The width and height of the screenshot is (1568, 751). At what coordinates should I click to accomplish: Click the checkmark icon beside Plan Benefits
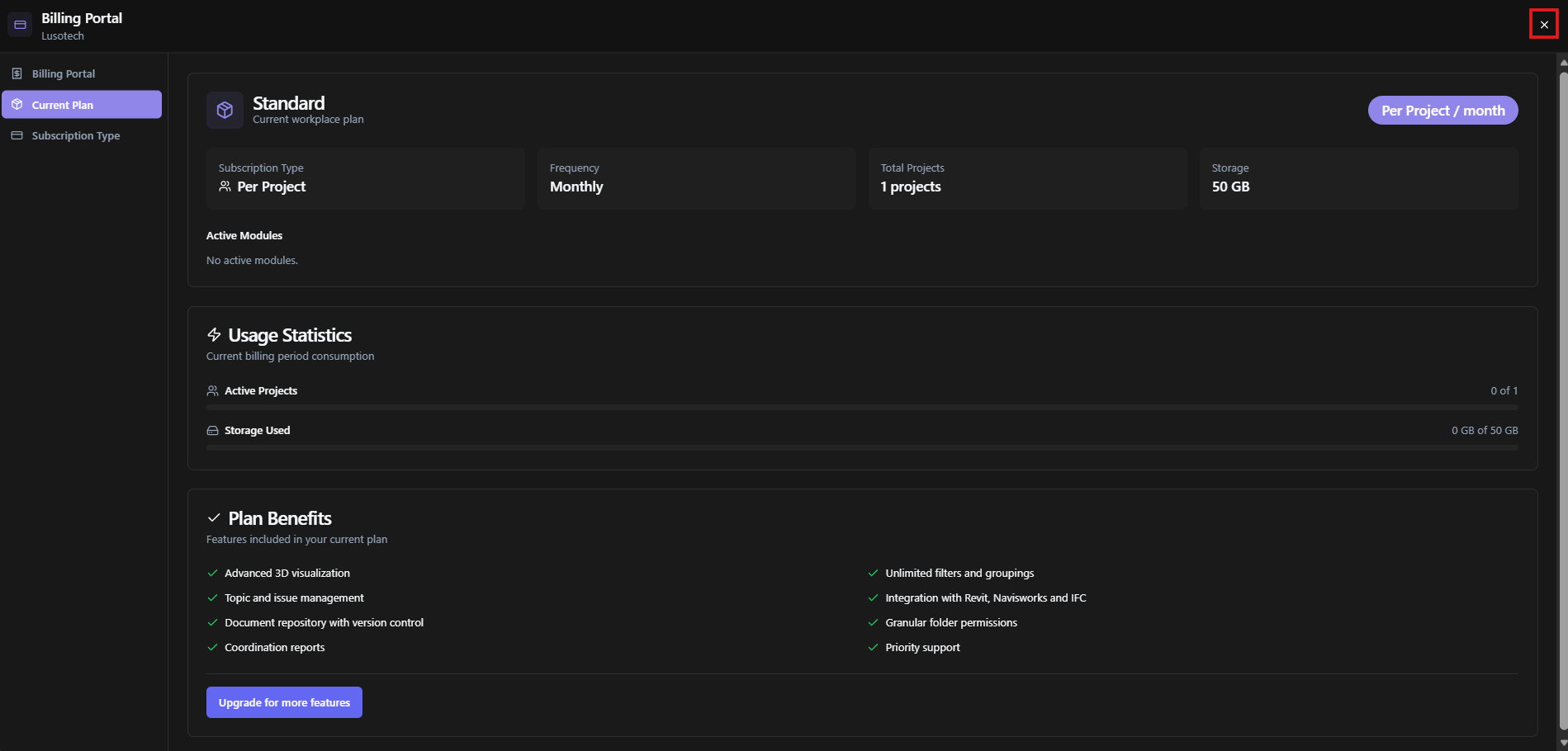coord(214,517)
